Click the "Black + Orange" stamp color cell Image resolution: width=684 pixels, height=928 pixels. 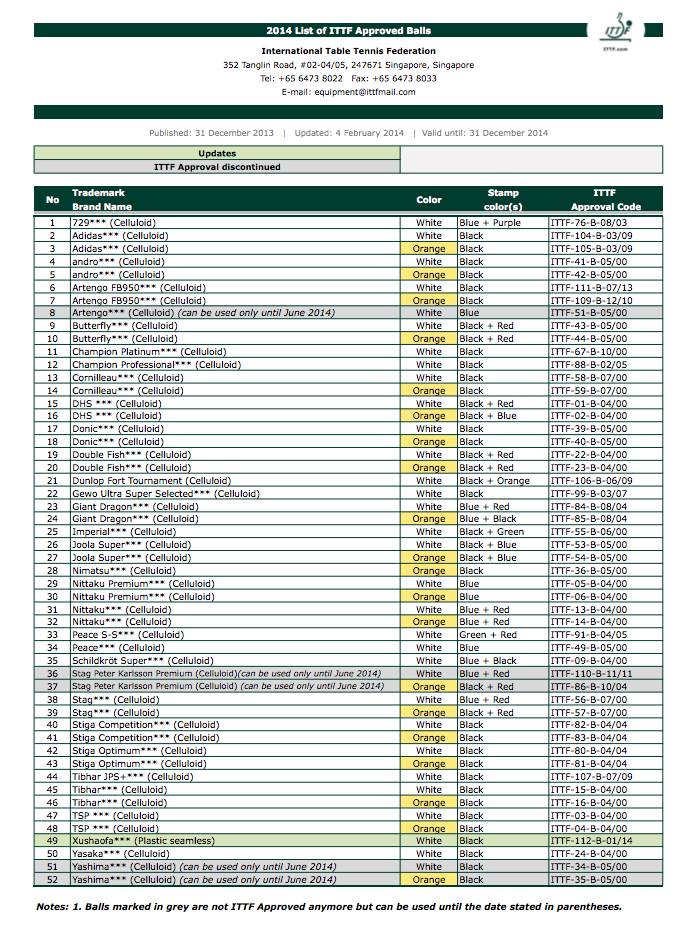[494, 481]
